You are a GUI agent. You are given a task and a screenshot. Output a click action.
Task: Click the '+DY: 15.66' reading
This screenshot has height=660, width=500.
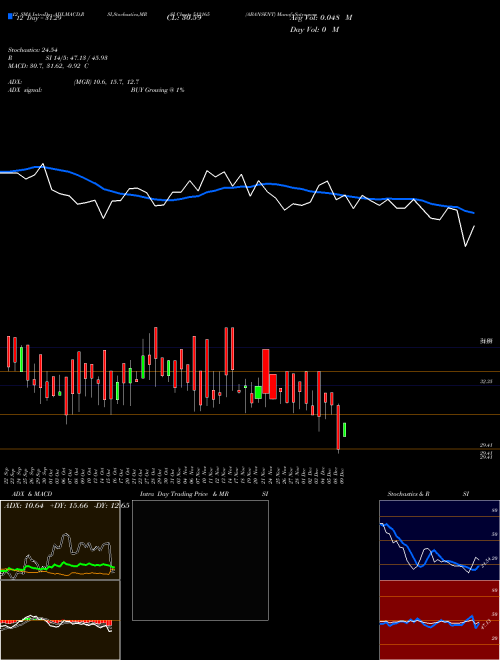tap(69, 506)
